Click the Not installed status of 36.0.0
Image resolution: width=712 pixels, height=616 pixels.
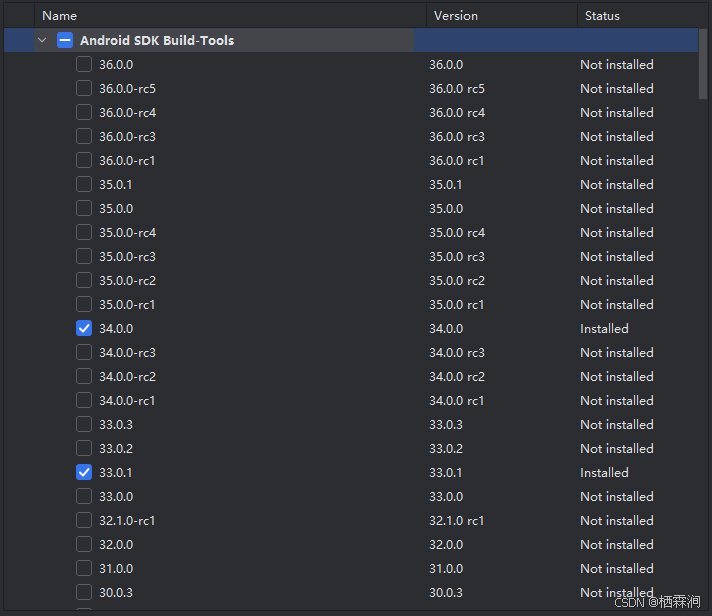[x=617, y=64]
